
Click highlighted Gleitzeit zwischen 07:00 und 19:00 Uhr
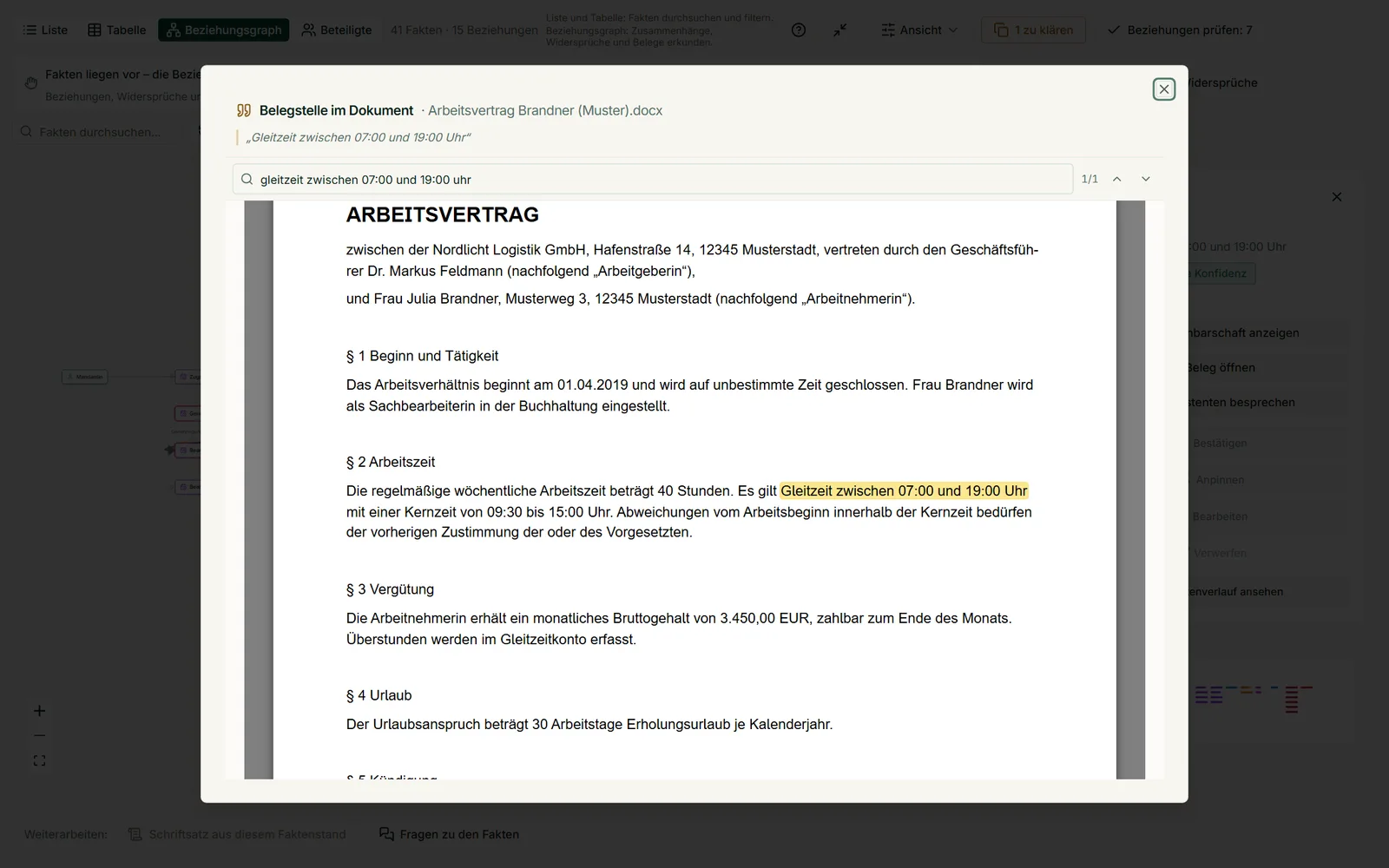coord(904,490)
